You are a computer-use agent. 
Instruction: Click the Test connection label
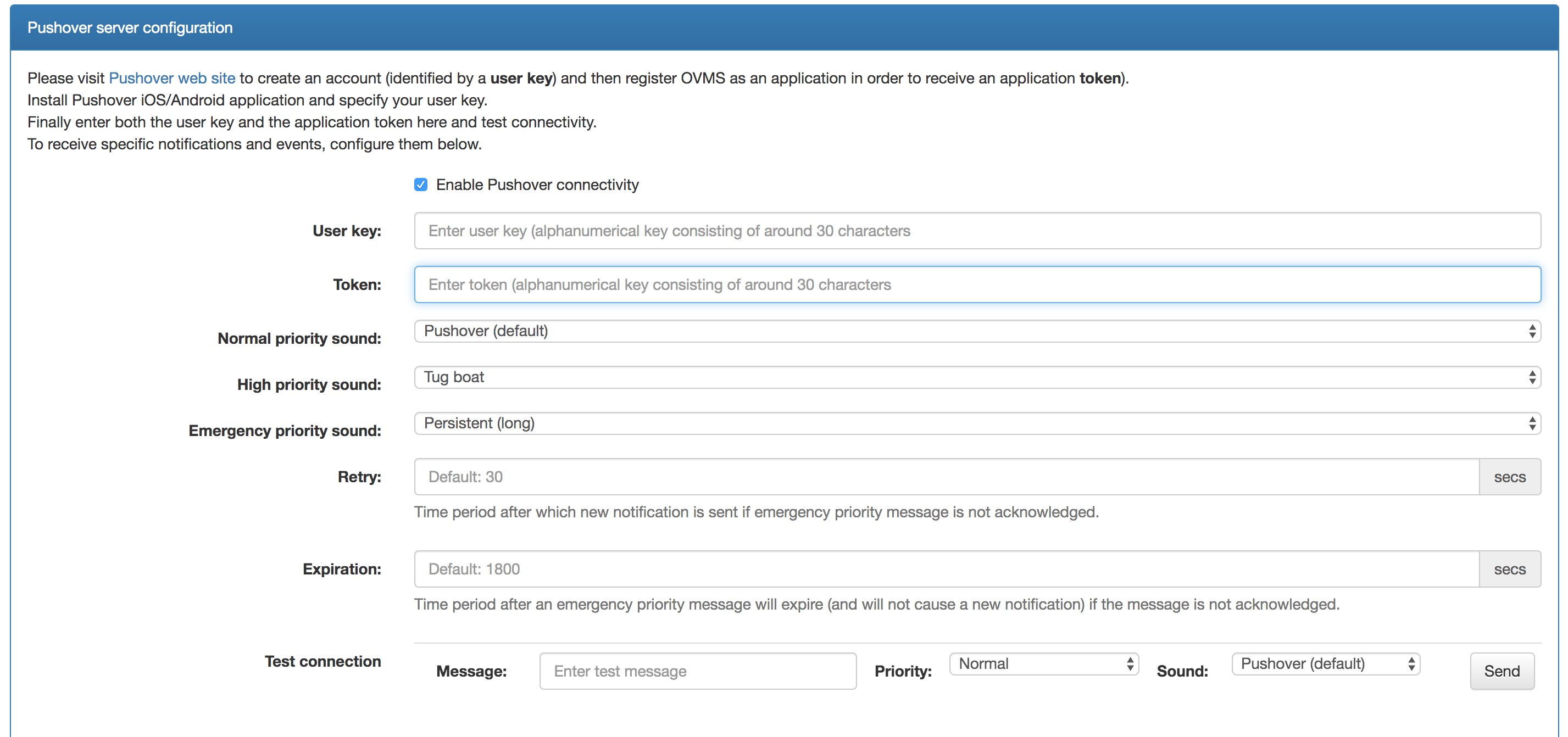pos(323,662)
